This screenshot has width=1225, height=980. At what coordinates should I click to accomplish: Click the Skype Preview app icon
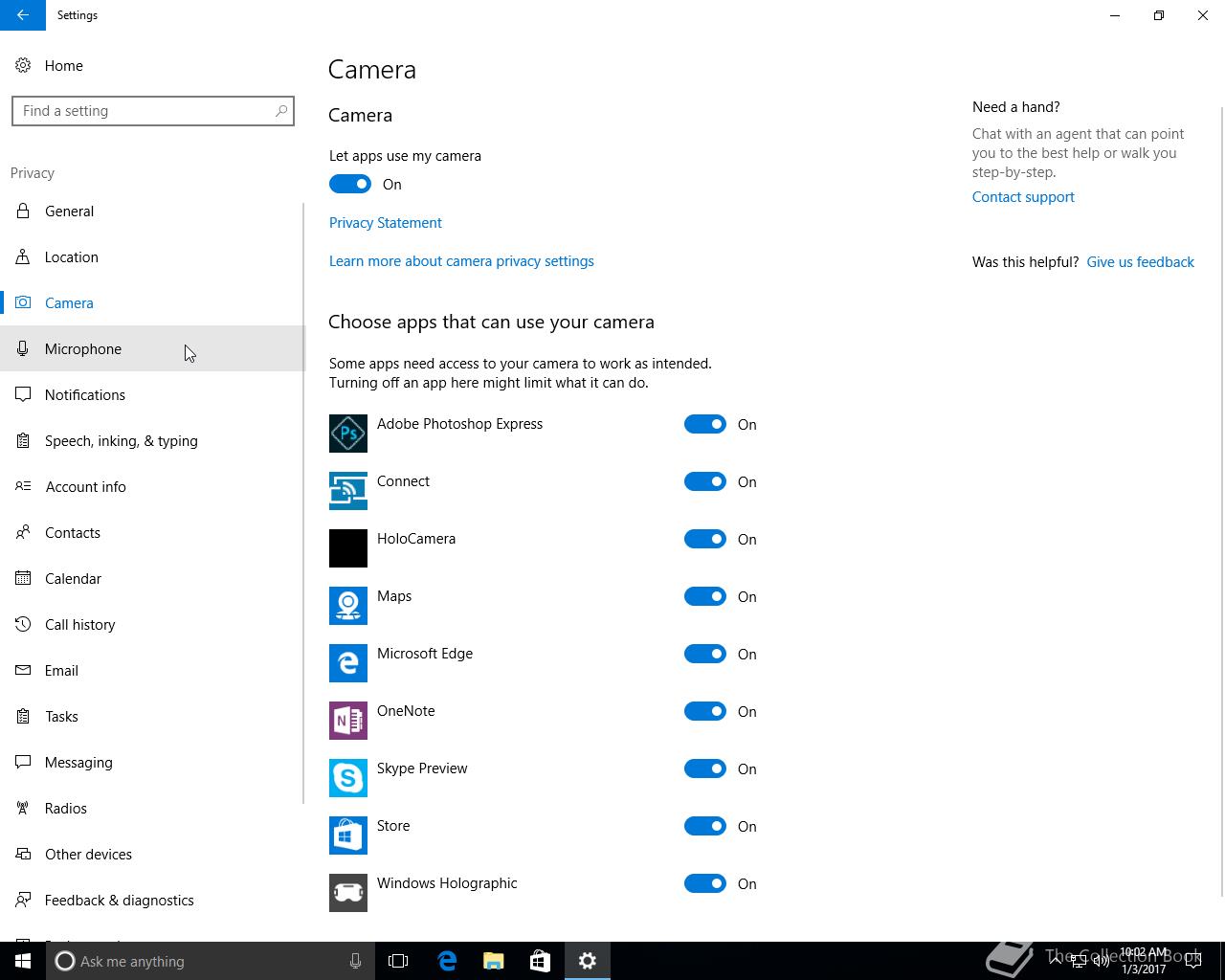click(x=348, y=778)
